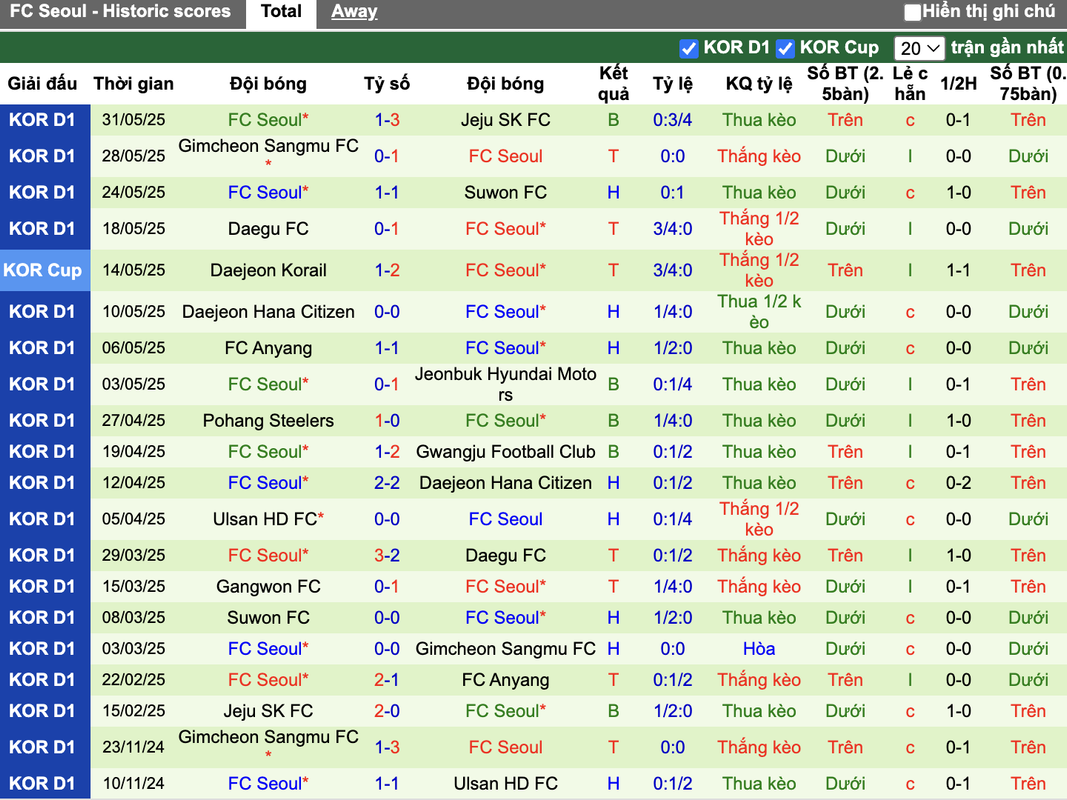Uncheck the KOR D1 league filter
Viewport: 1067px width, 800px height.
pos(689,48)
